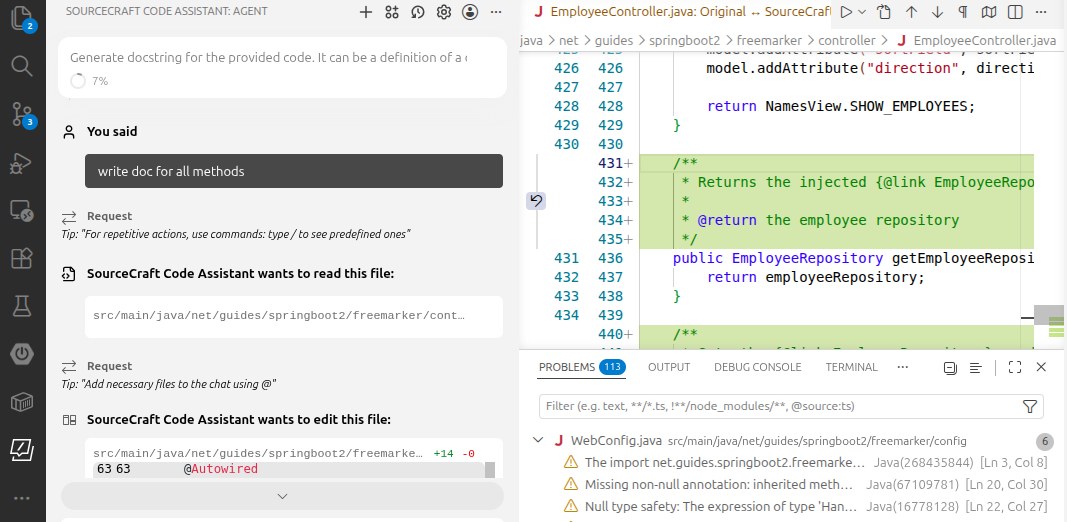Open the account profile icon in the assistant header
This screenshot has height=522, width=1067.
click(470, 12)
